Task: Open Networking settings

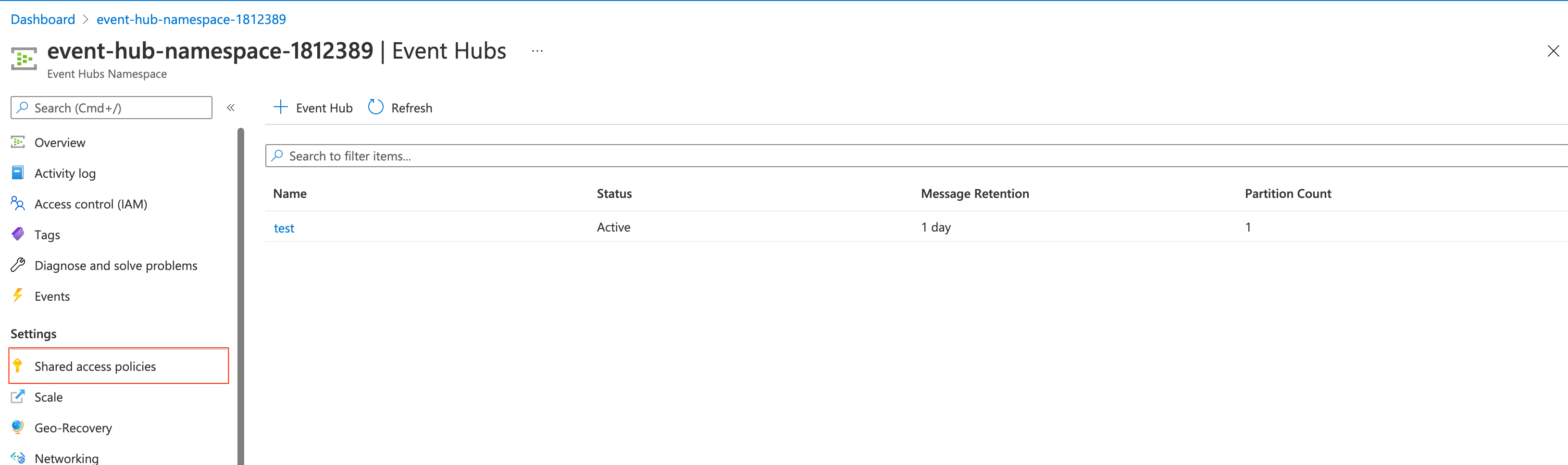Action: tap(66, 458)
